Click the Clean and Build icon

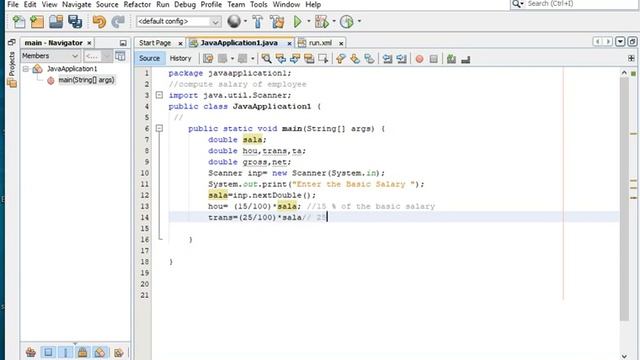tap(277, 21)
